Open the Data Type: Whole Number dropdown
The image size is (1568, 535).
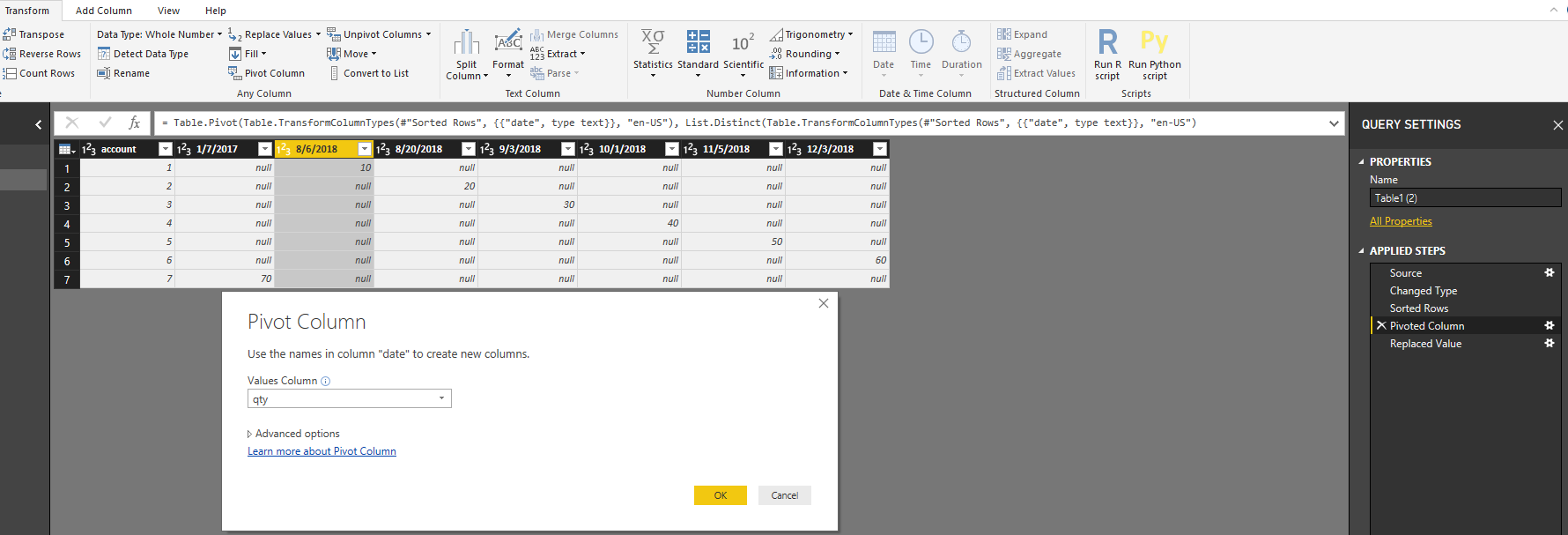pos(159,34)
